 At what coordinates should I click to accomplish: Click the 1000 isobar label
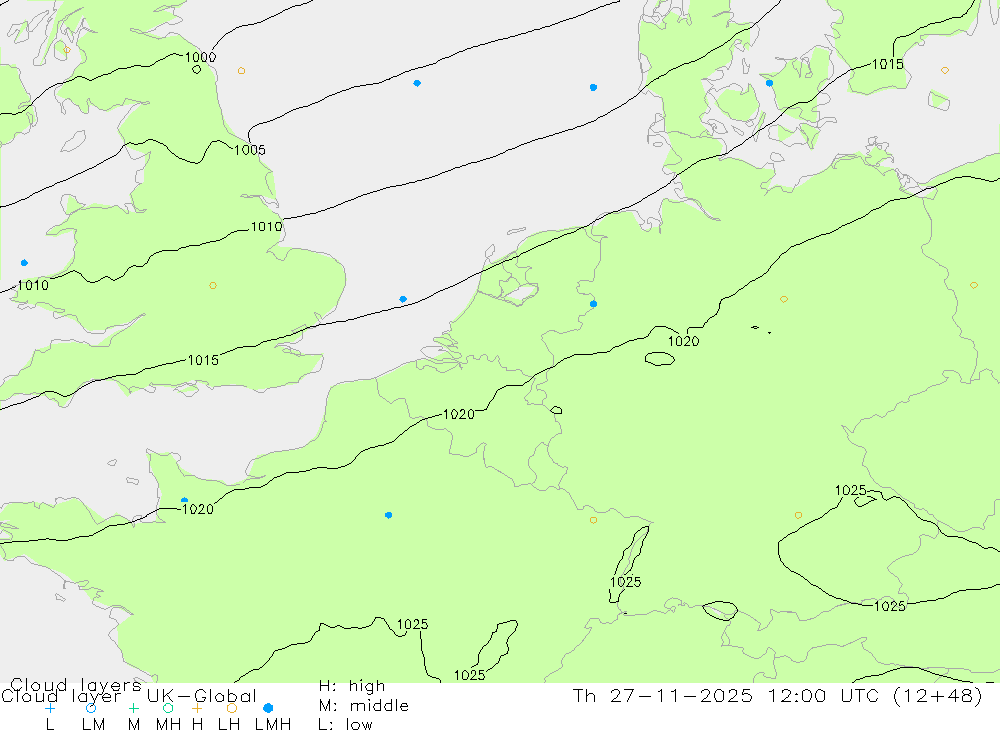point(200,57)
